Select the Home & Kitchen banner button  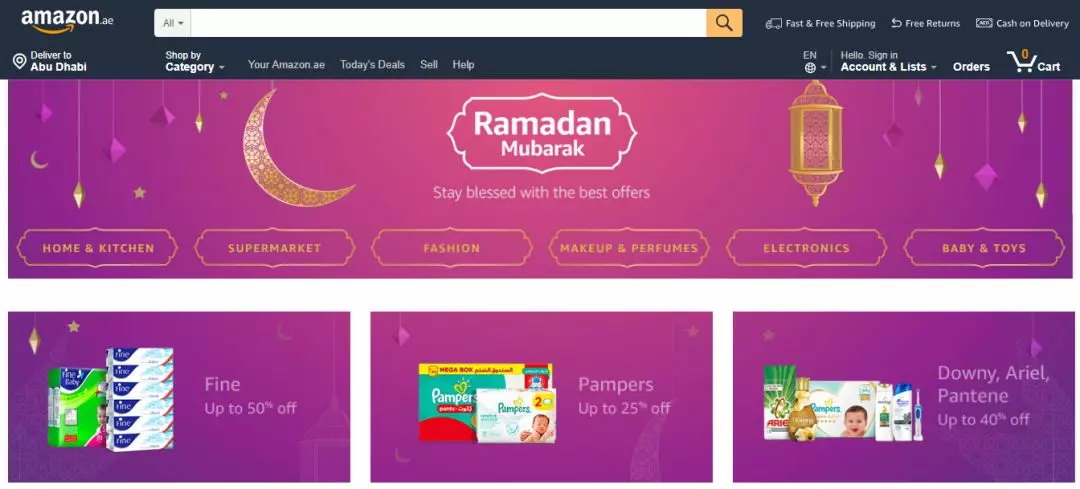pyautogui.click(x=98, y=248)
